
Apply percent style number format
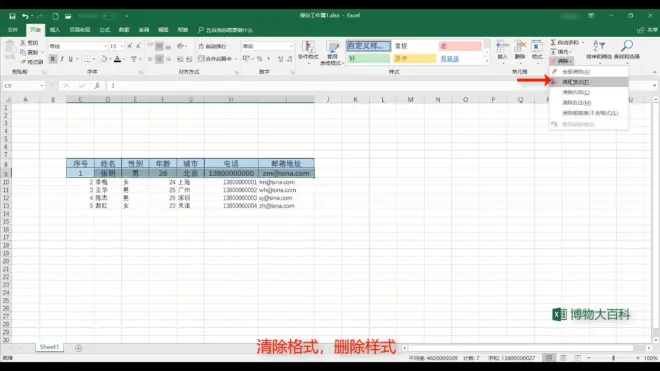259,59
